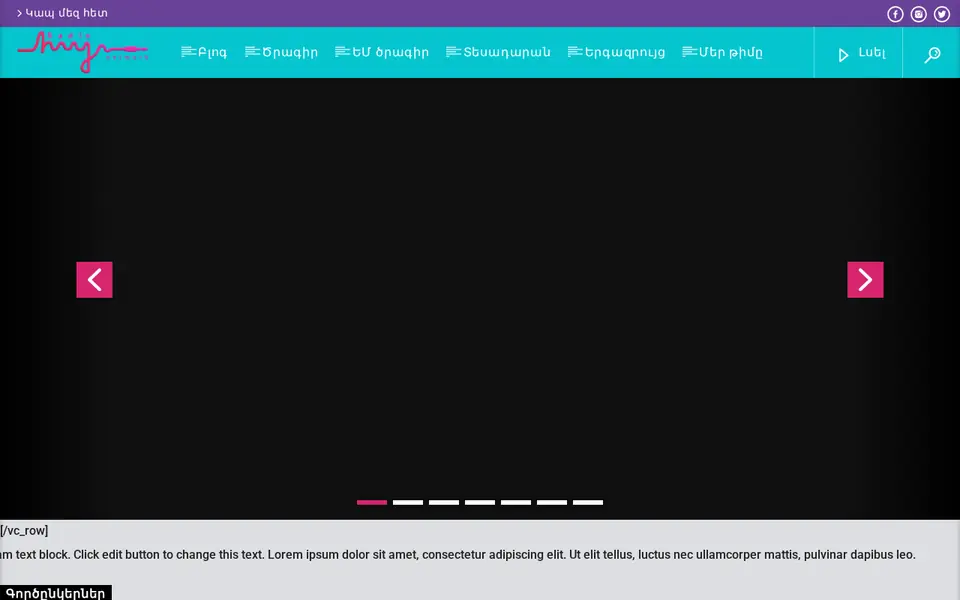Screen dimensions: 960x600
Task: Open the Երգացույց menu item
Action: click(617, 52)
